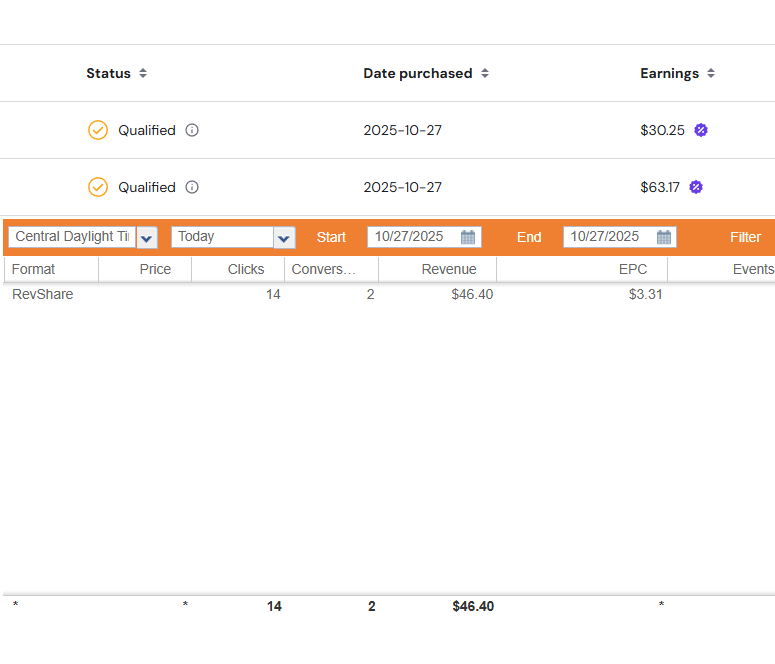Click the Format column header

34,269
